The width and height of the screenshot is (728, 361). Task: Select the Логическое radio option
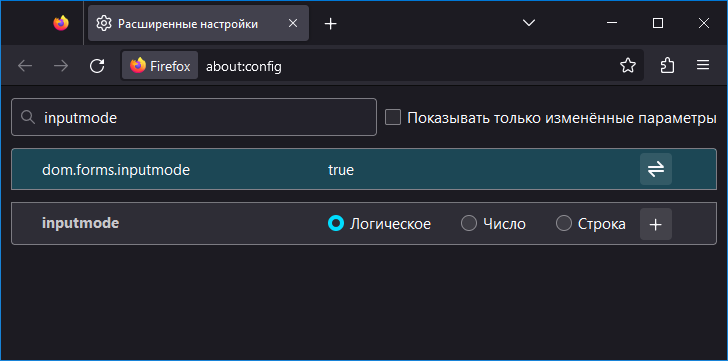[x=336, y=224]
